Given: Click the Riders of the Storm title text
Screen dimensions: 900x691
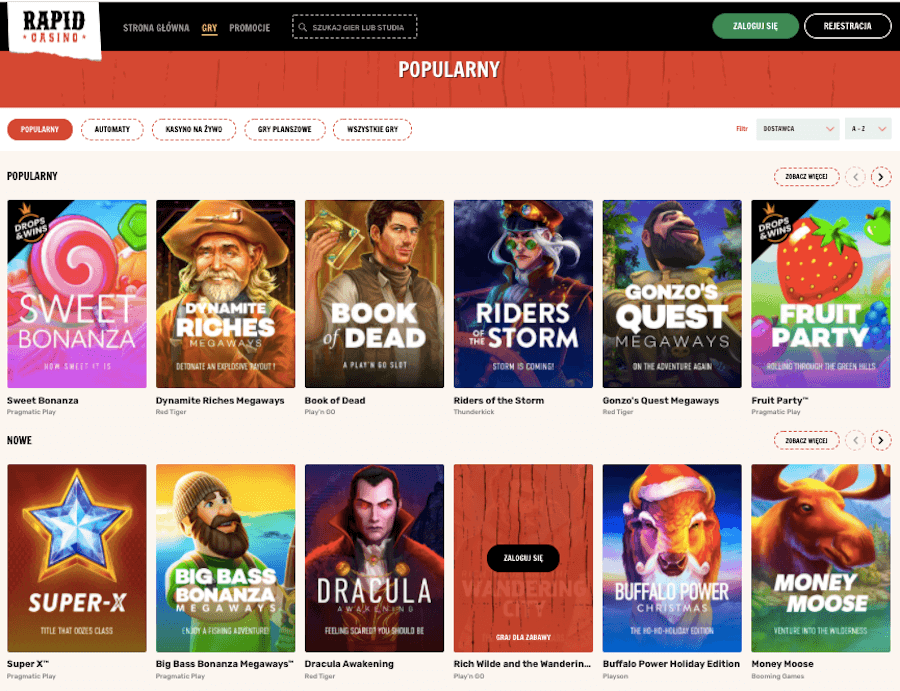Looking at the screenshot, I should point(499,401).
